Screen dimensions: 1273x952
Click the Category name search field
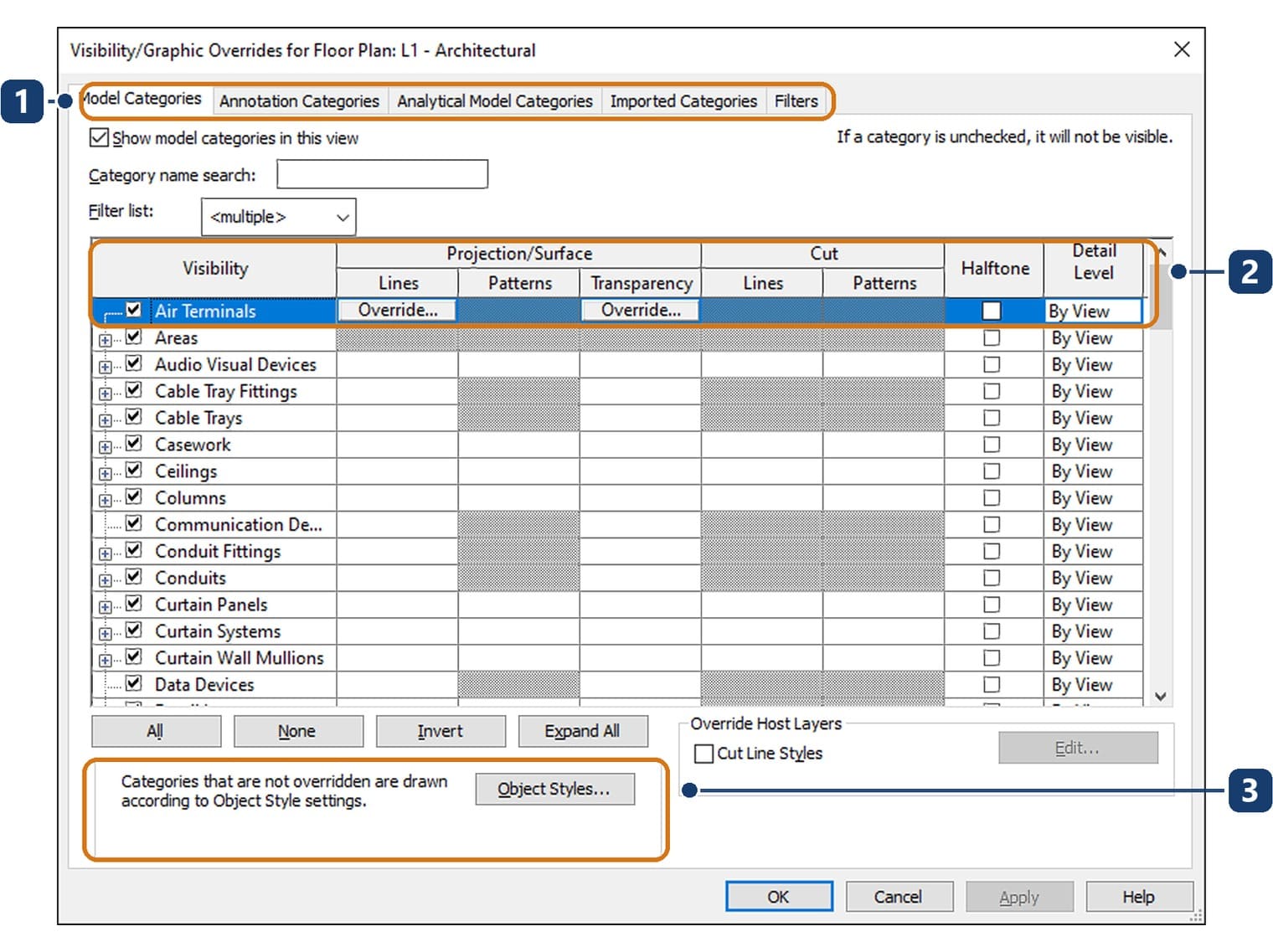point(382,174)
